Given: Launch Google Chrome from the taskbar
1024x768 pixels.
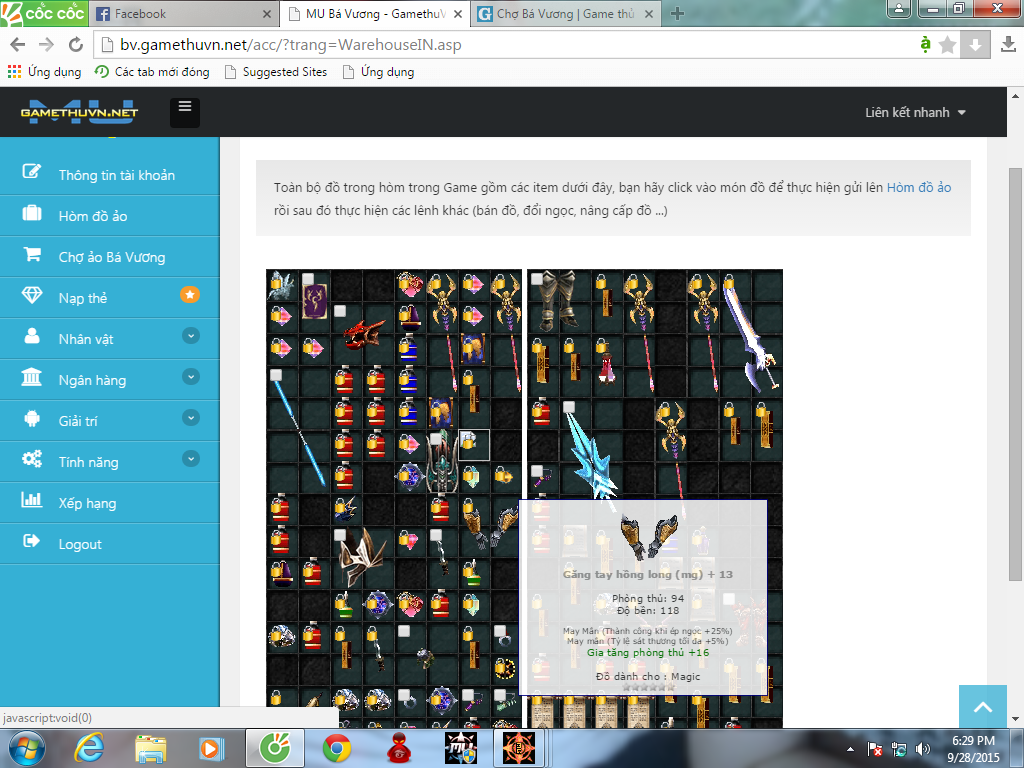Looking at the screenshot, I should [x=336, y=748].
